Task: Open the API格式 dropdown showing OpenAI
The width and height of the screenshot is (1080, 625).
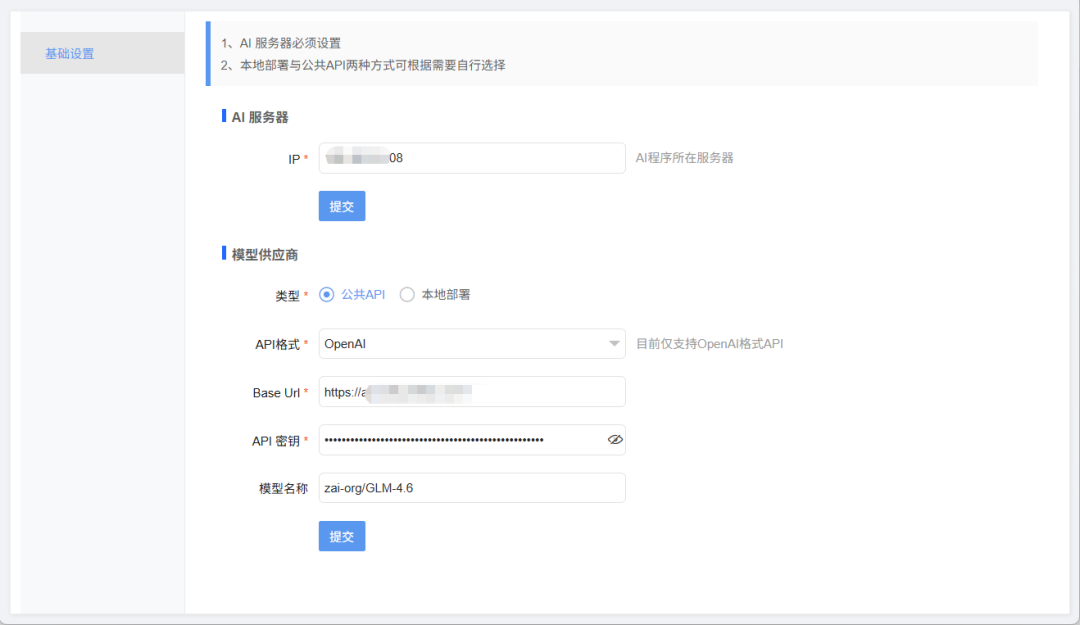Action: click(x=472, y=343)
